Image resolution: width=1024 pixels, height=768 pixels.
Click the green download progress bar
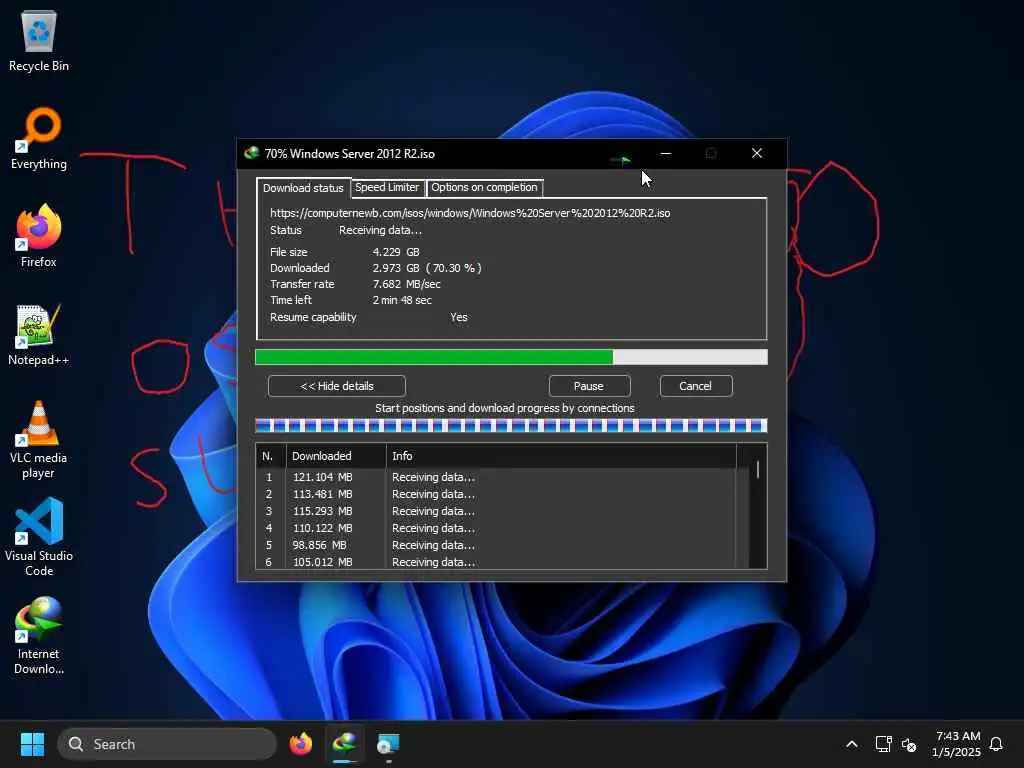(x=511, y=357)
